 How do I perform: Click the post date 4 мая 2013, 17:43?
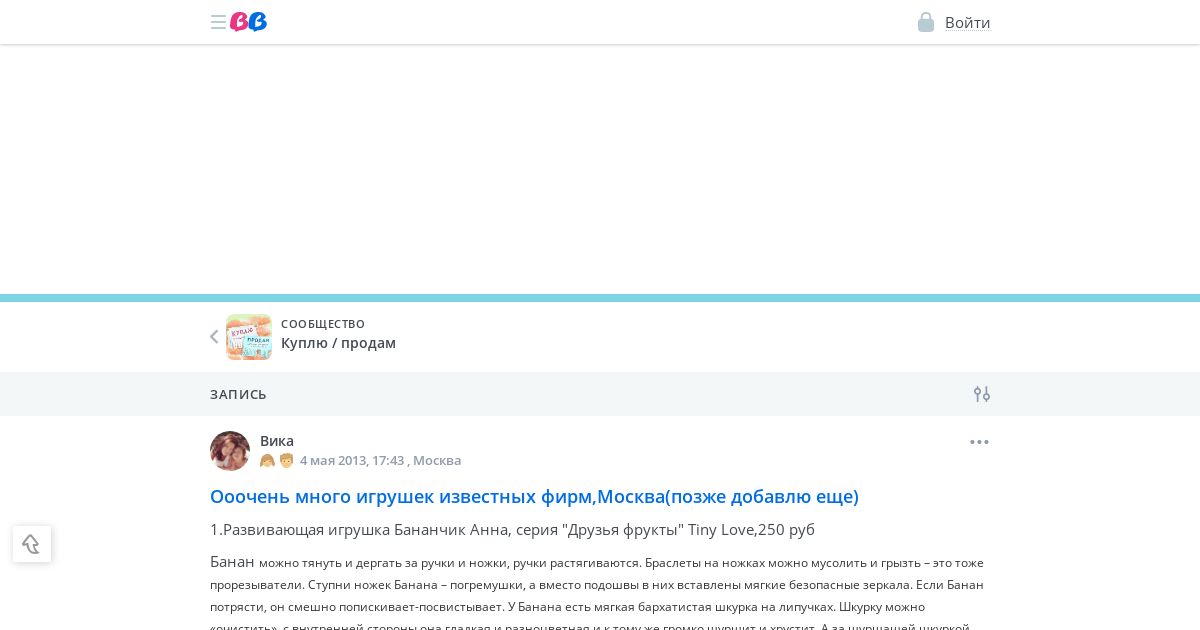pyautogui.click(x=352, y=461)
